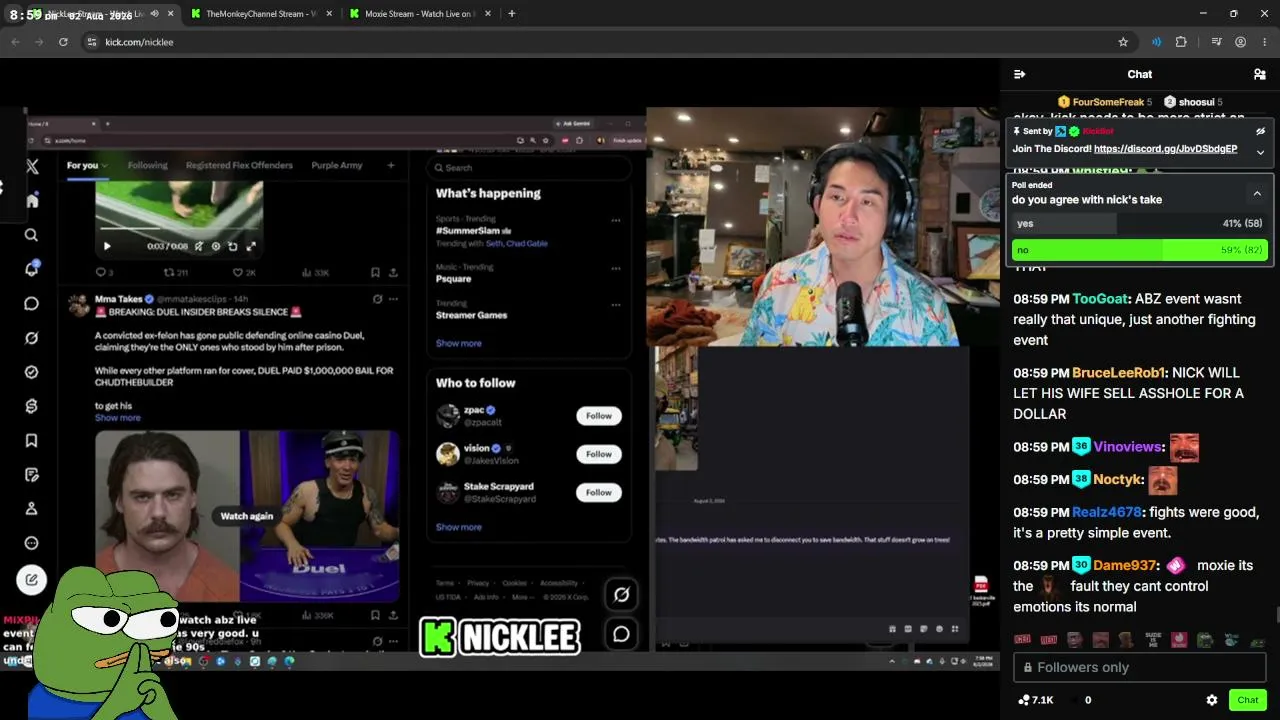Open X Home in the sidebar
Viewport: 1280px width, 720px height.
point(32,200)
